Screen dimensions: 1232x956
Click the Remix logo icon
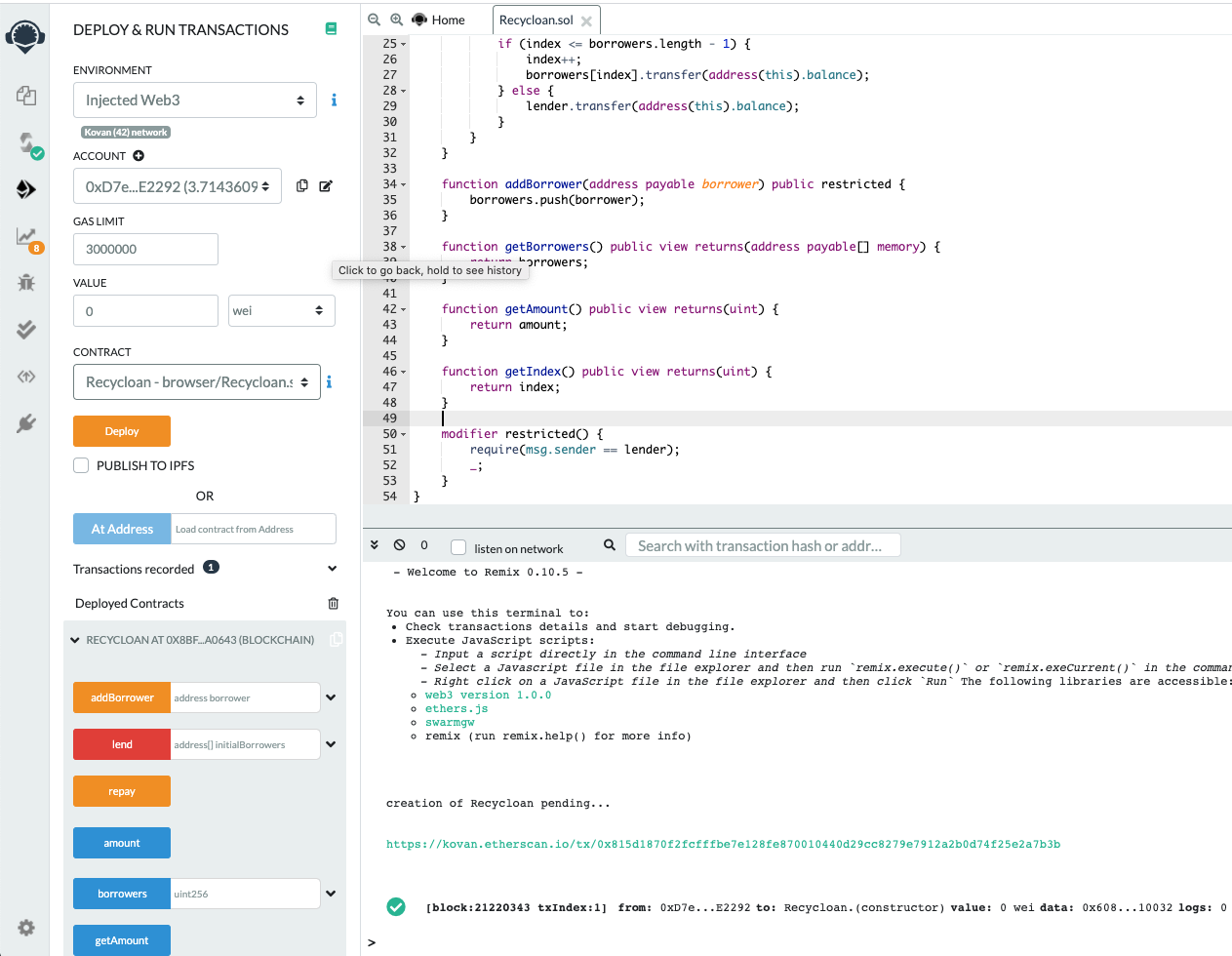pos(25,37)
